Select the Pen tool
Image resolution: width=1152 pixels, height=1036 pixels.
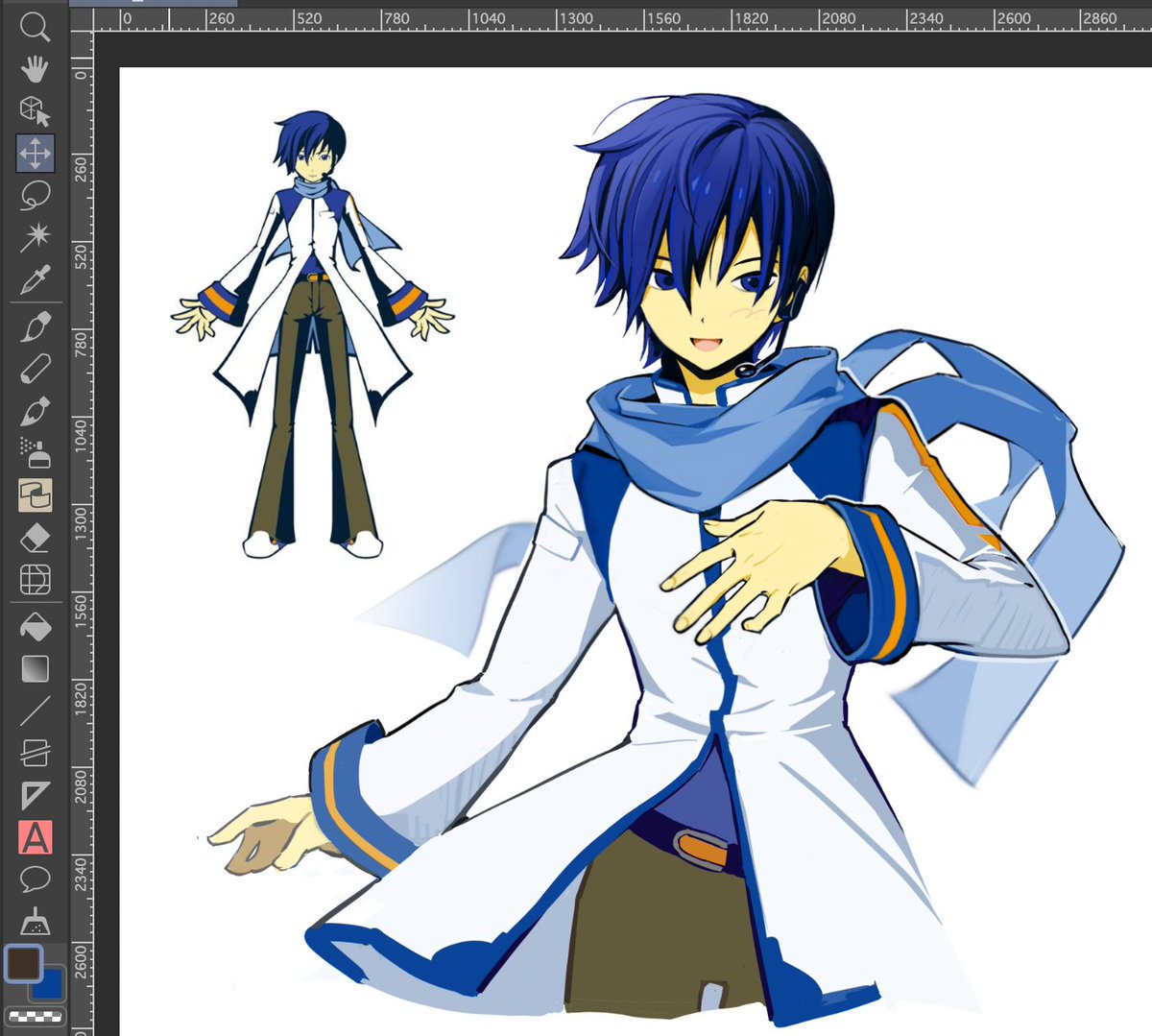(x=35, y=326)
